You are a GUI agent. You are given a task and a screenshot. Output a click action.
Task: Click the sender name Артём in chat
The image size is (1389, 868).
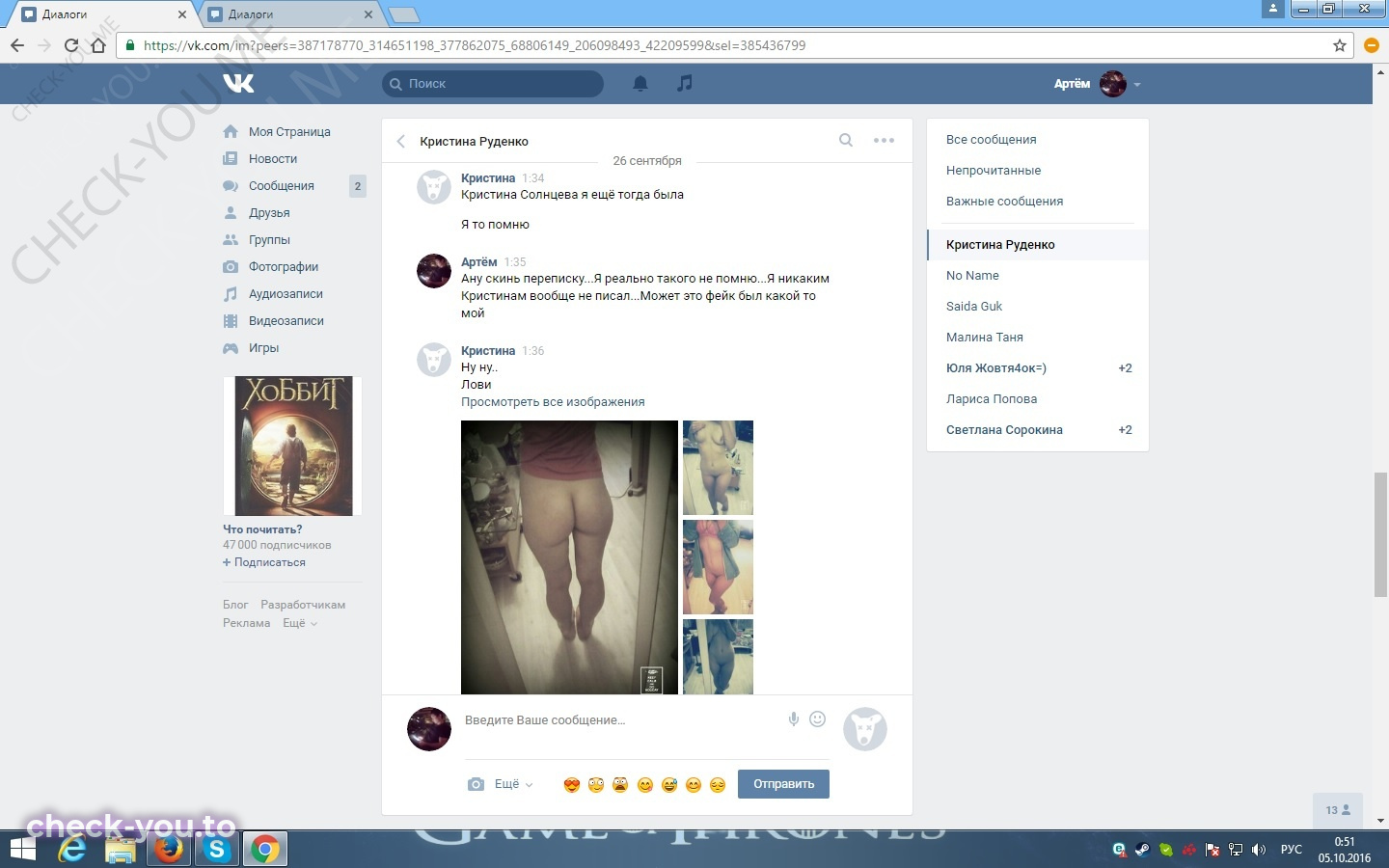point(478,262)
